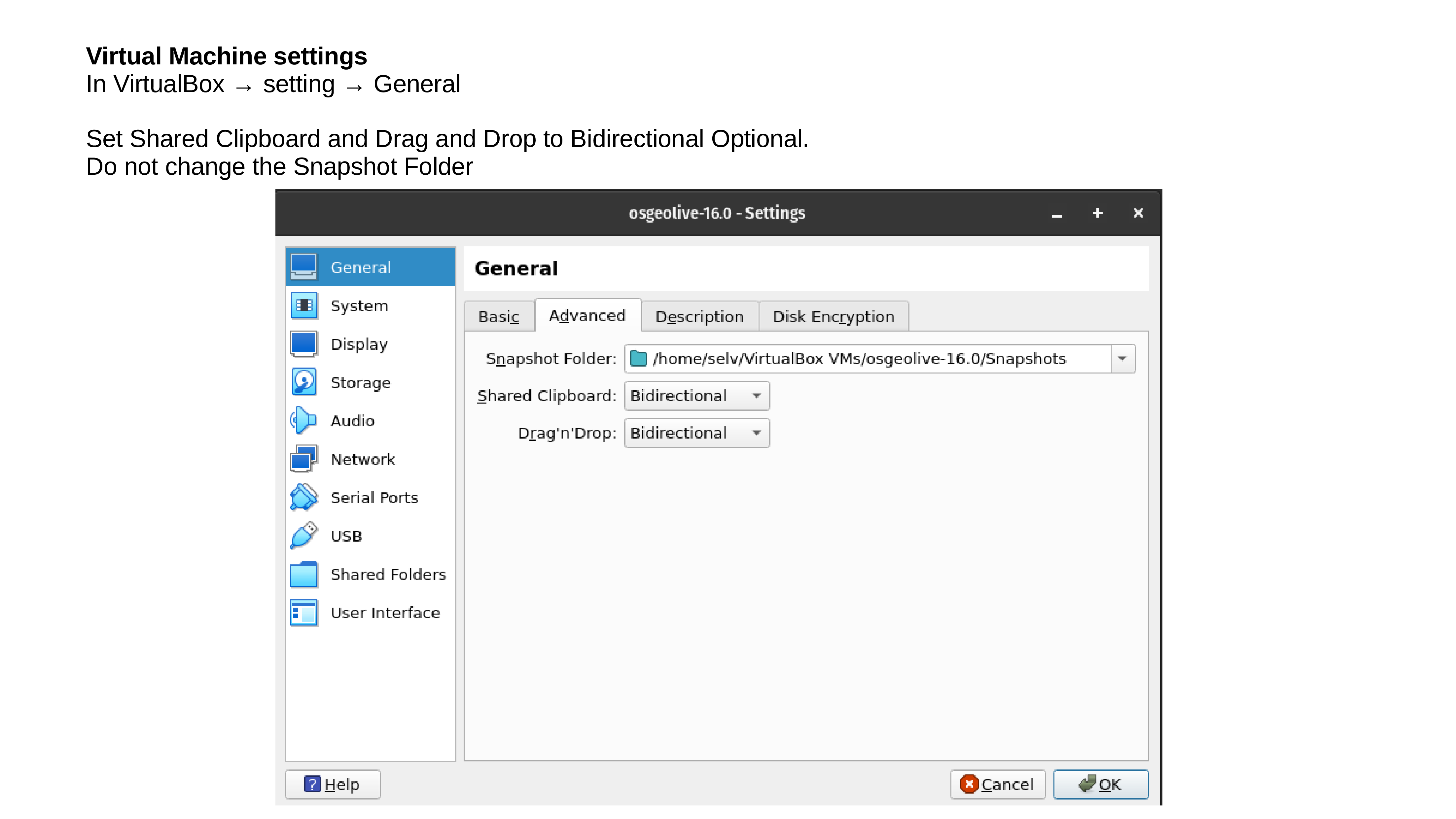Image resolution: width=1456 pixels, height=819 pixels.
Task: Select the Audio settings label
Action: pos(352,420)
